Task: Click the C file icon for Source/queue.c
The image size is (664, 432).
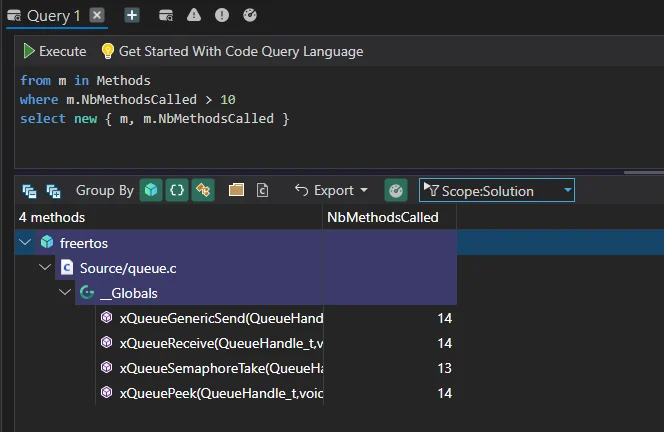Action: coord(67,267)
